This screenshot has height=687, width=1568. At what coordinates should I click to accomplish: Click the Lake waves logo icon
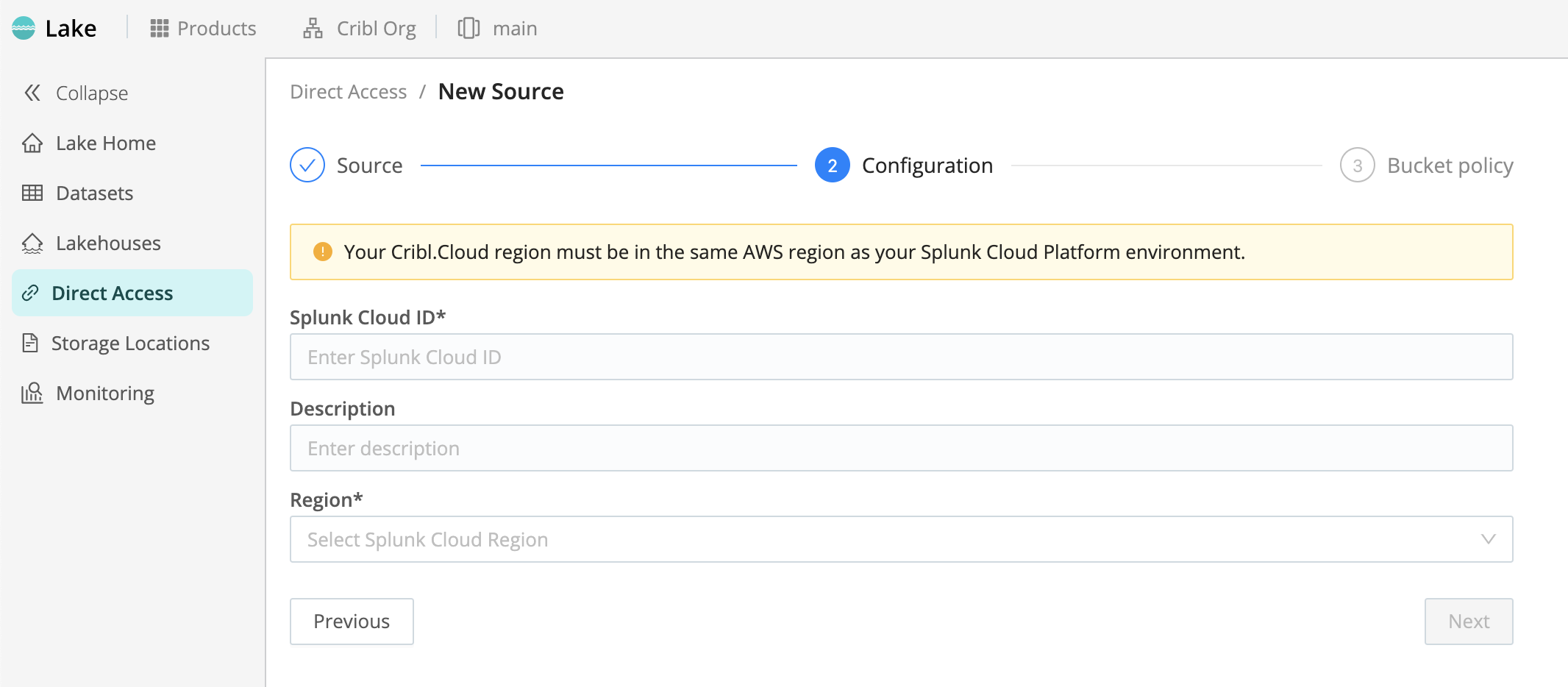pyautogui.click(x=23, y=28)
